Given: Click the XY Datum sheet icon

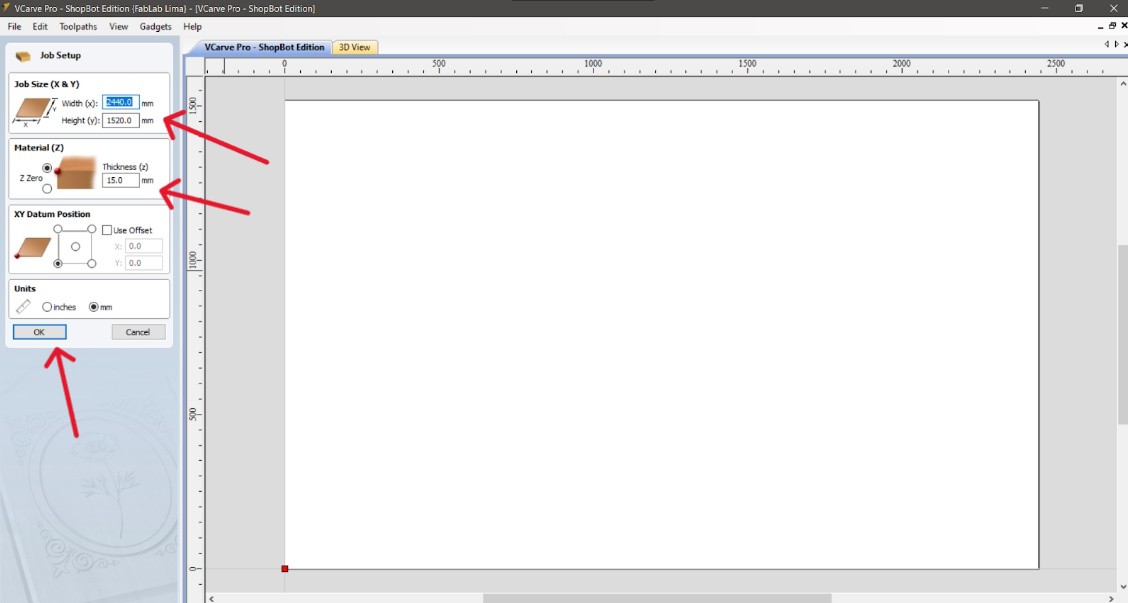Looking at the screenshot, I should 33,248.
